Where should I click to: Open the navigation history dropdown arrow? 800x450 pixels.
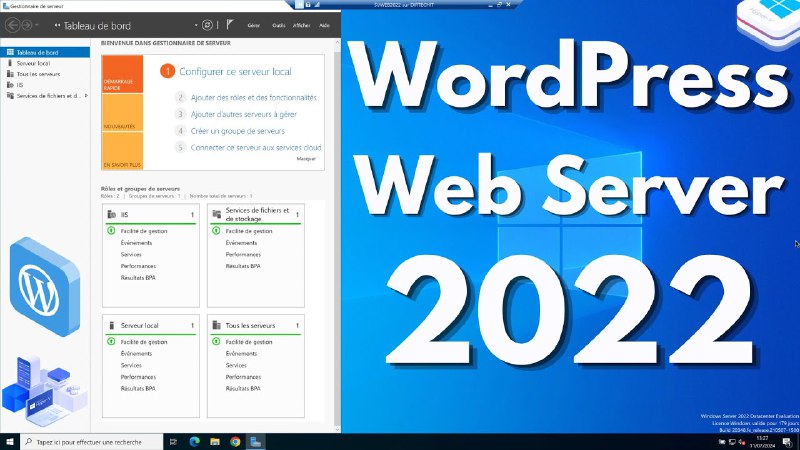(37, 25)
